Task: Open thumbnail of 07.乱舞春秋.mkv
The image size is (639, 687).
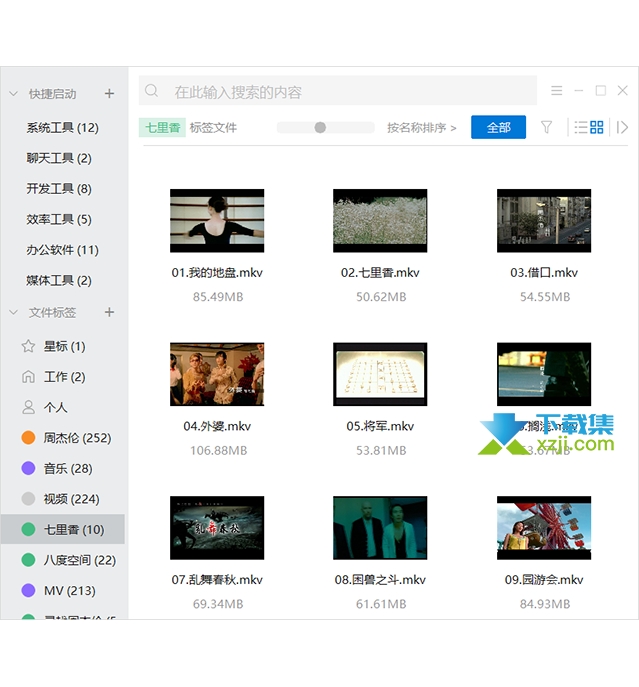Action: tap(217, 528)
